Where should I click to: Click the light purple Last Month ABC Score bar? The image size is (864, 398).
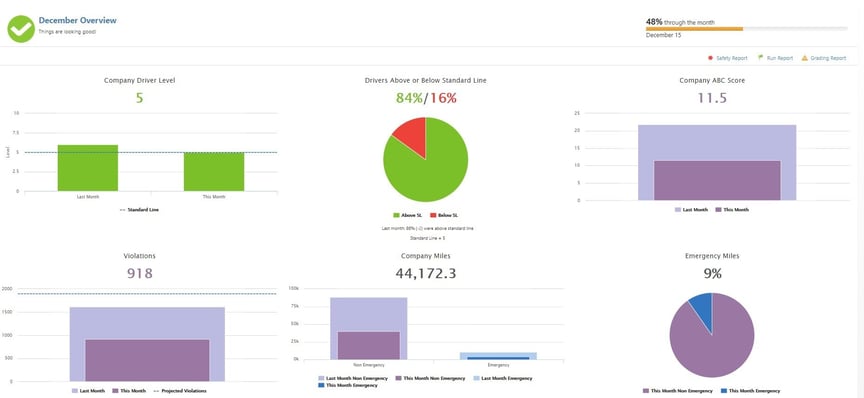(x=717, y=142)
